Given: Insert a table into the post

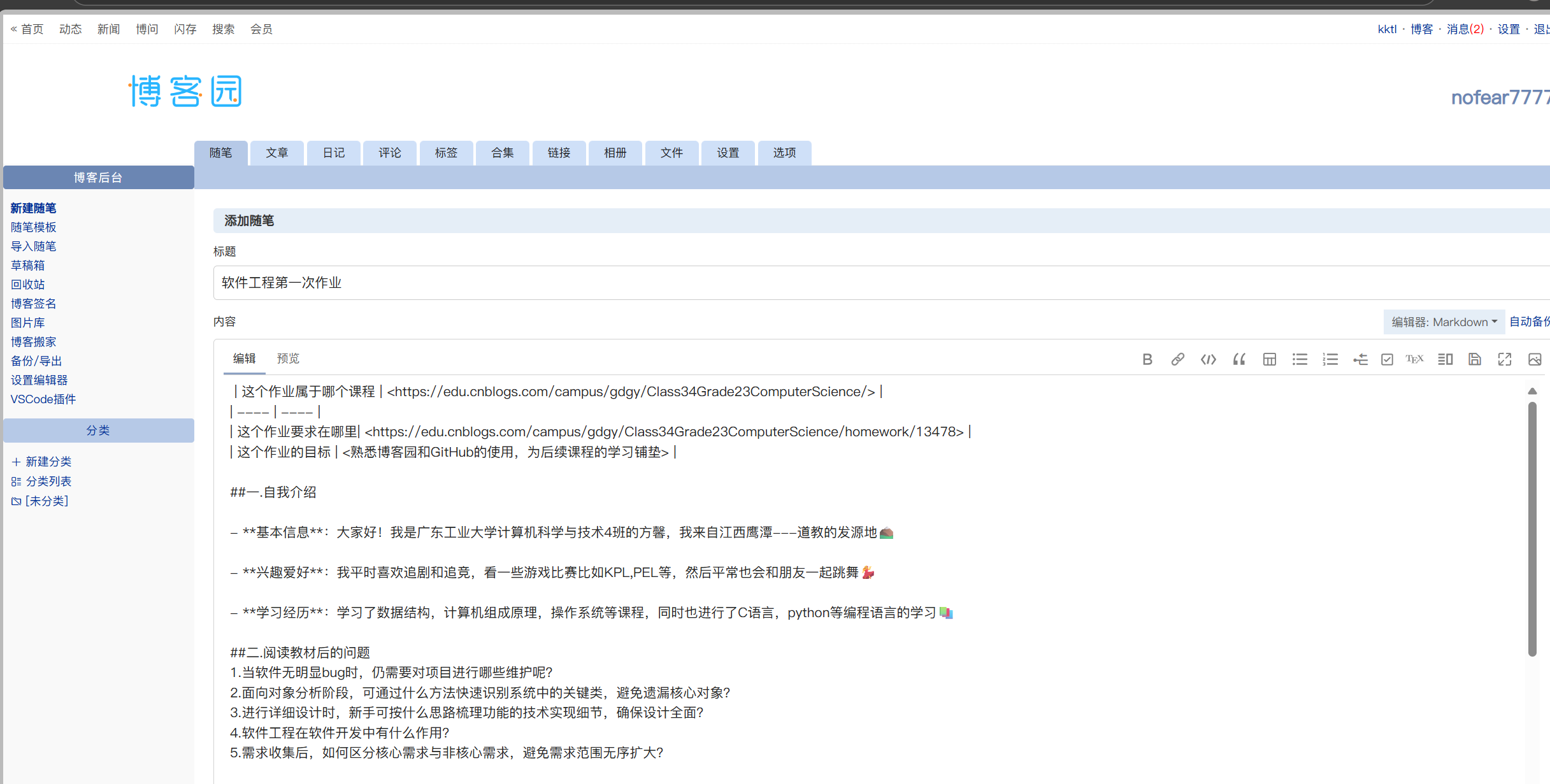Looking at the screenshot, I should [x=1269, y=359].
